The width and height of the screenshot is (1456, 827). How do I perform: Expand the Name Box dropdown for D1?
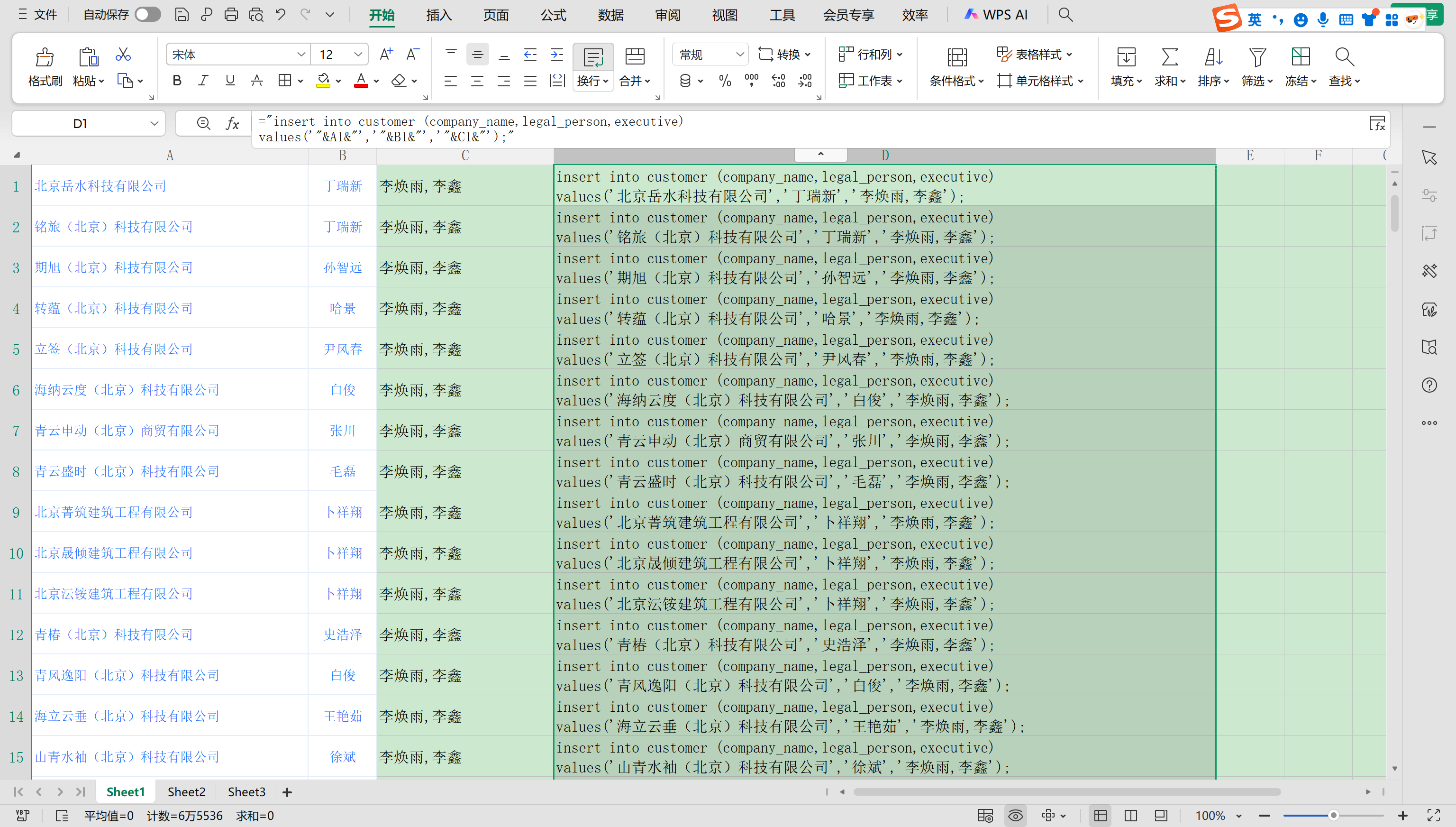pos(154,123)
